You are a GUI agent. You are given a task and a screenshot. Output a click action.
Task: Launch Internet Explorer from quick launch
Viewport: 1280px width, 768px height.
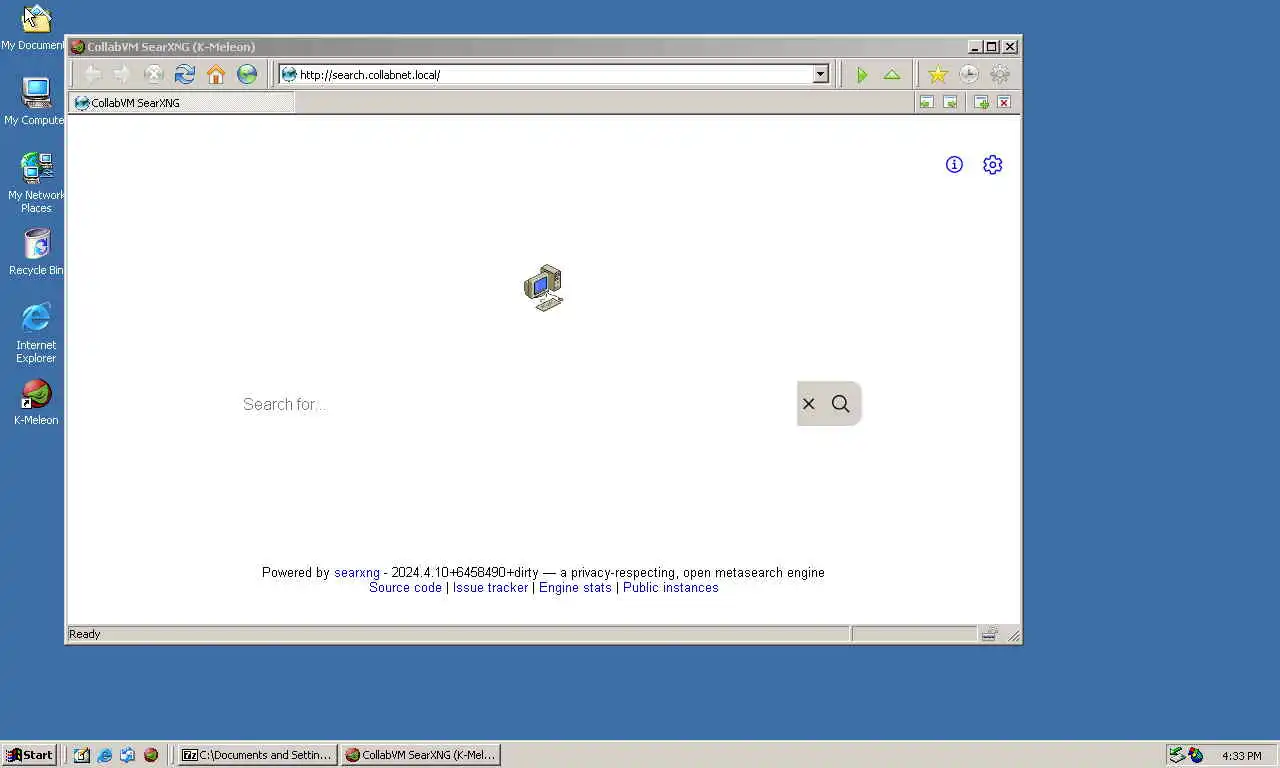pos(104,755)
